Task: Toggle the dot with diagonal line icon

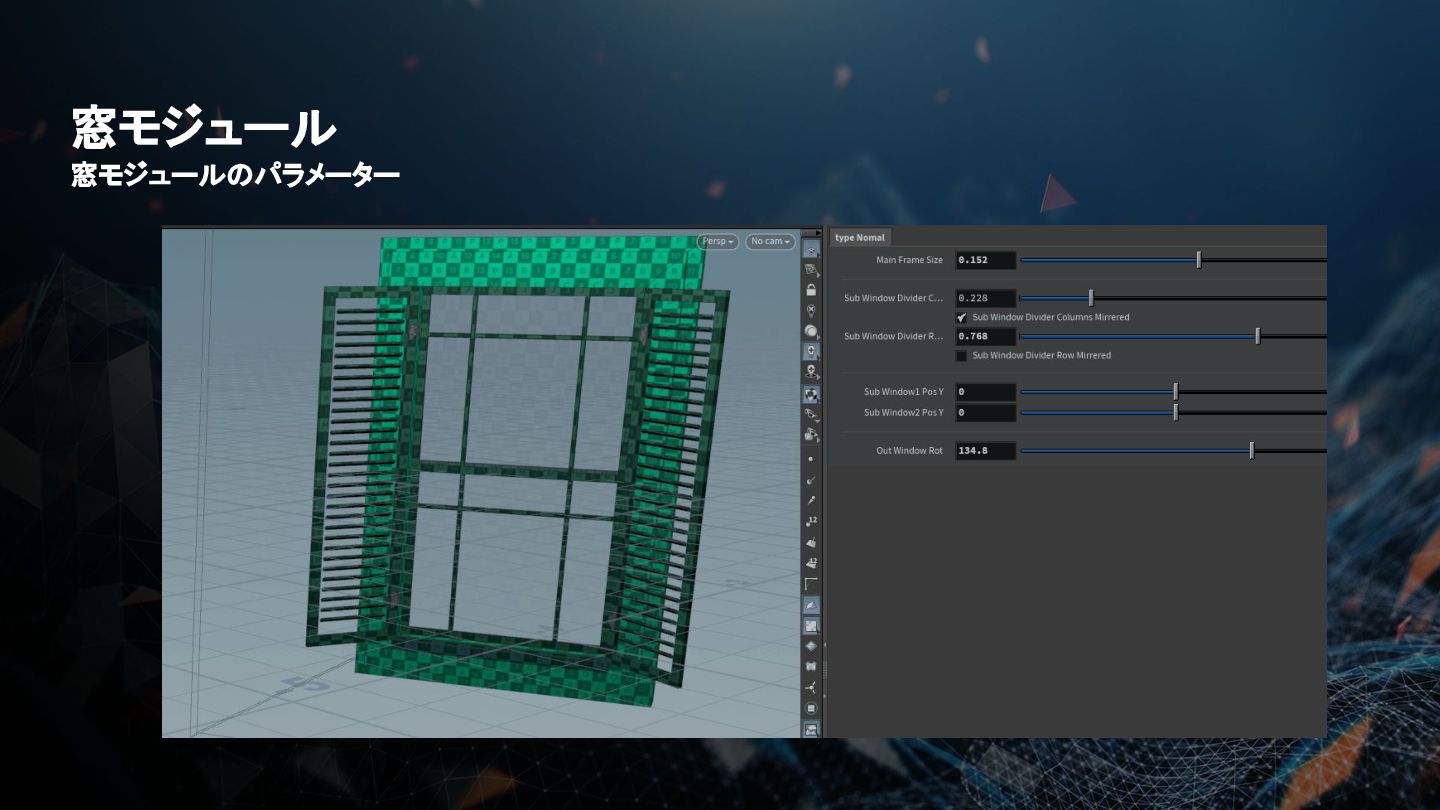Action: (811, 500)
